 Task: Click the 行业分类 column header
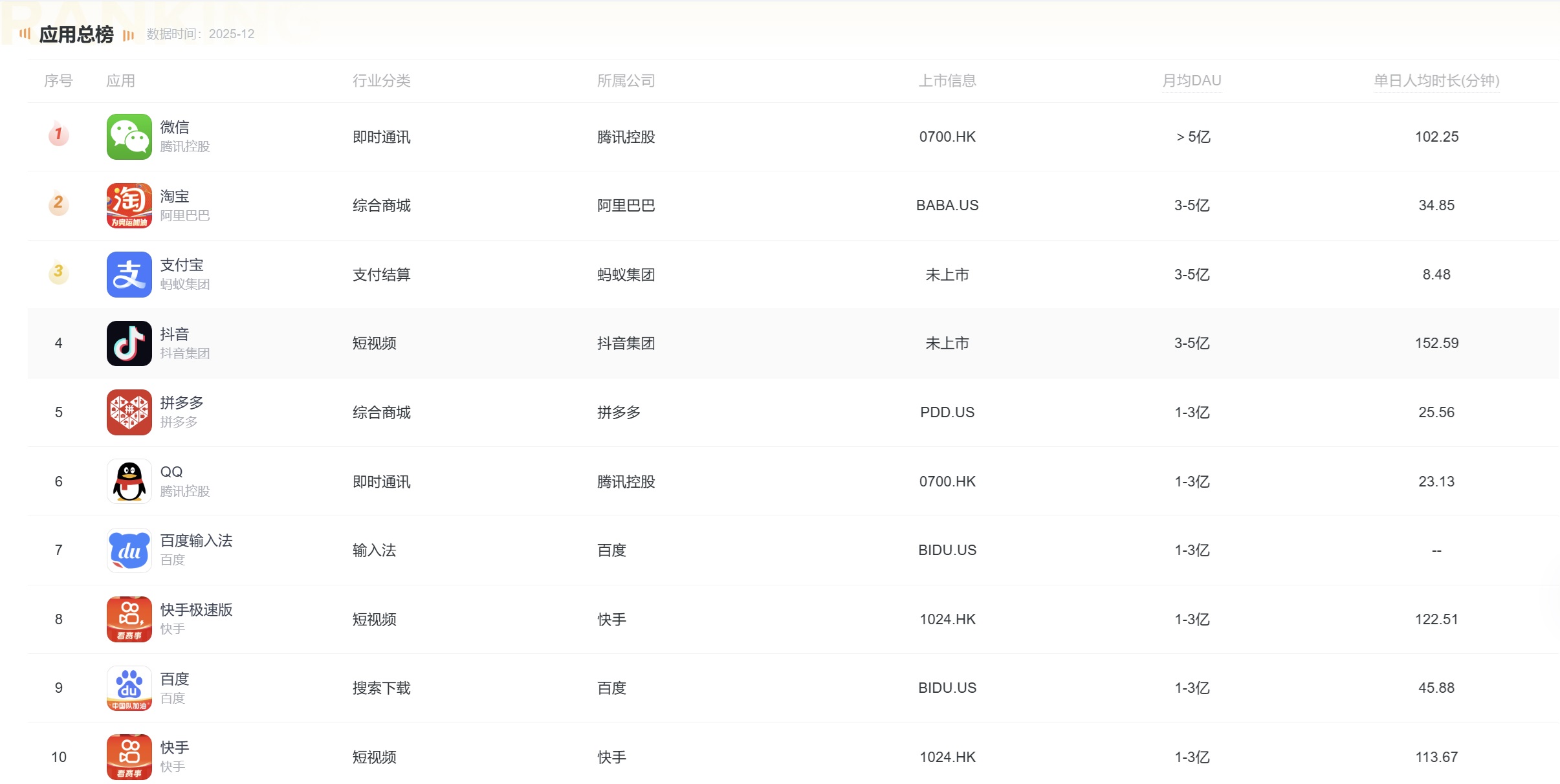click(382, 81)
